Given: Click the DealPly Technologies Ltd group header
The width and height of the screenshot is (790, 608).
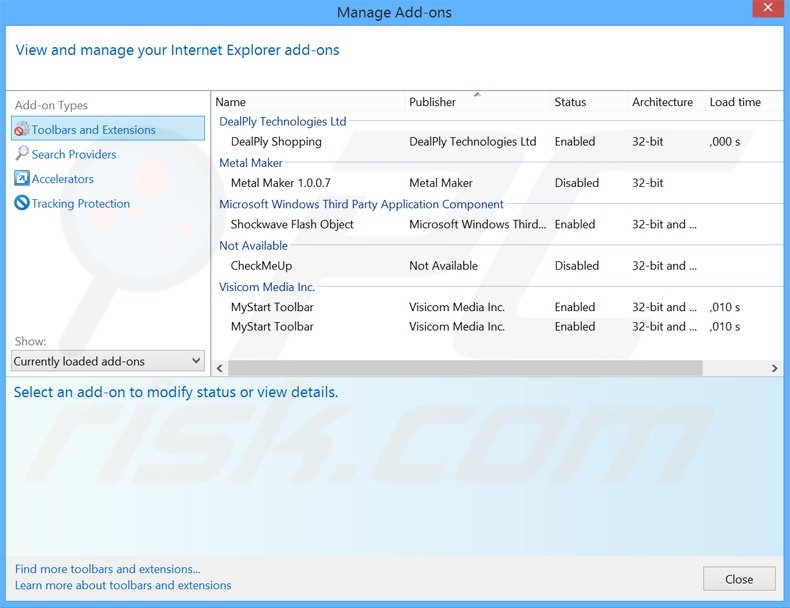Looking at the screenshot, I should 283,121.
